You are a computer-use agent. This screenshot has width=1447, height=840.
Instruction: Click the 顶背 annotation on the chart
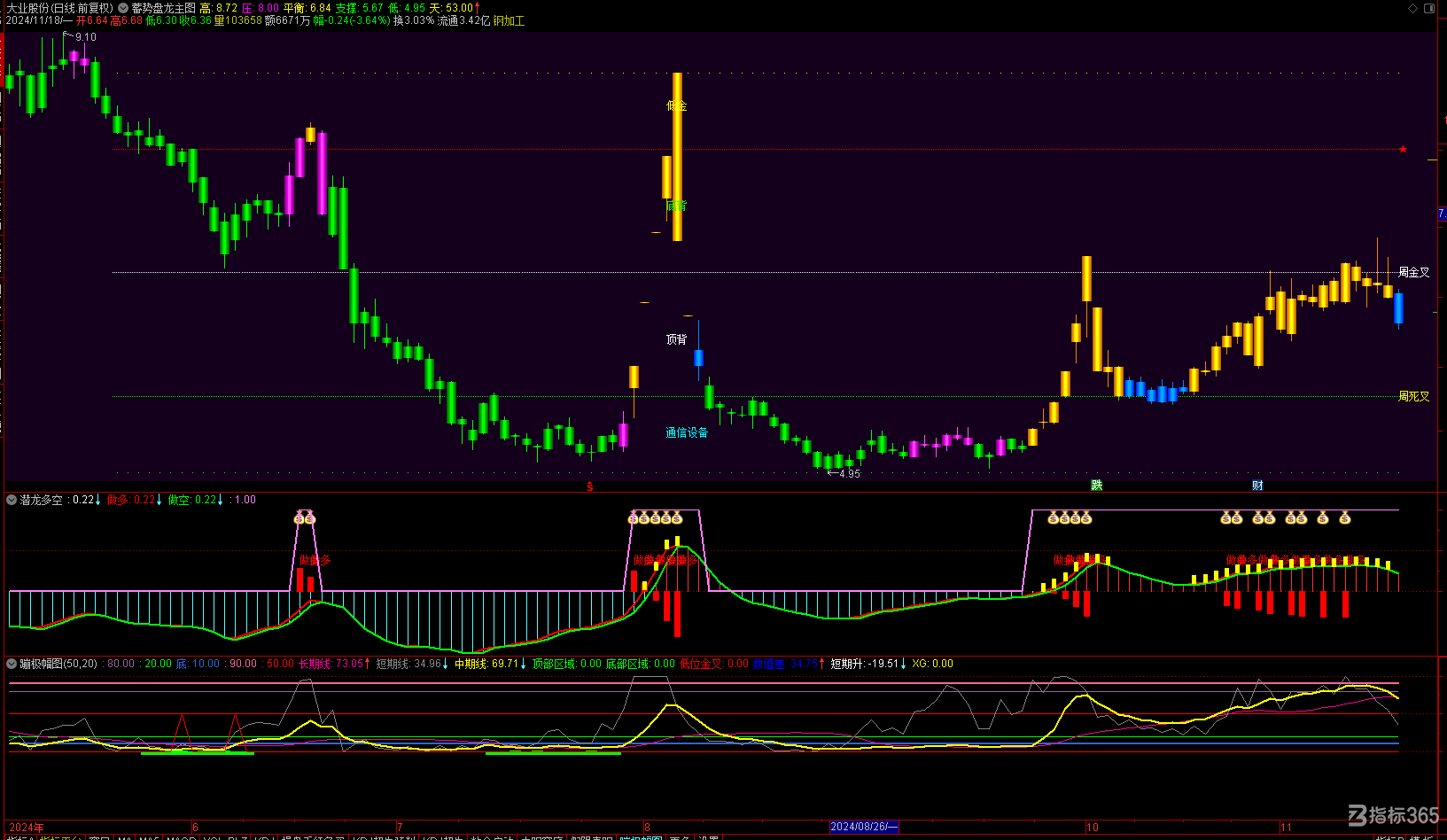676,339
